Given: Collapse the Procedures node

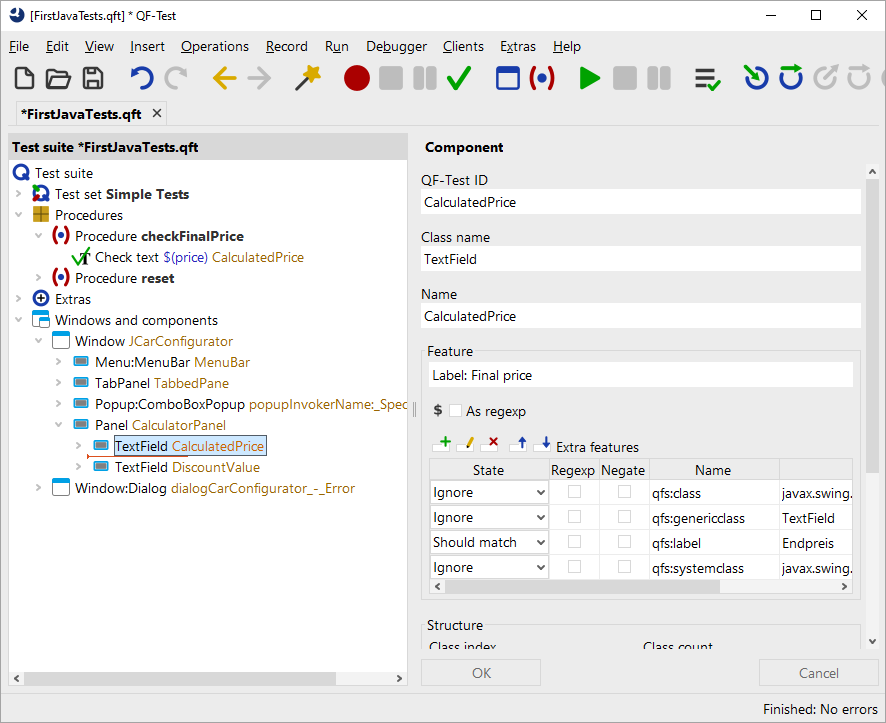Looking at the screenshot, I should tap(19, 215).
